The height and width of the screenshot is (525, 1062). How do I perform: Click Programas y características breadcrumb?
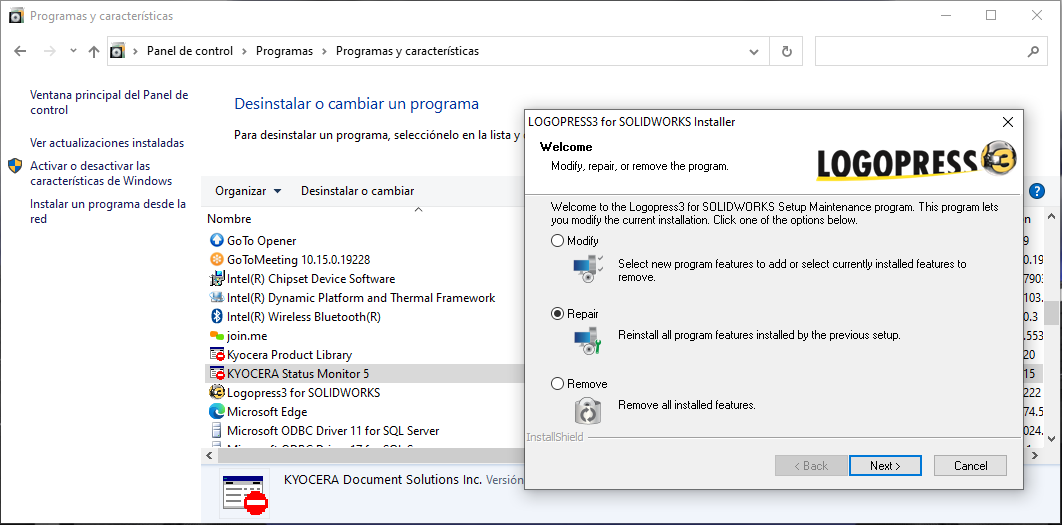coord(407,51)
